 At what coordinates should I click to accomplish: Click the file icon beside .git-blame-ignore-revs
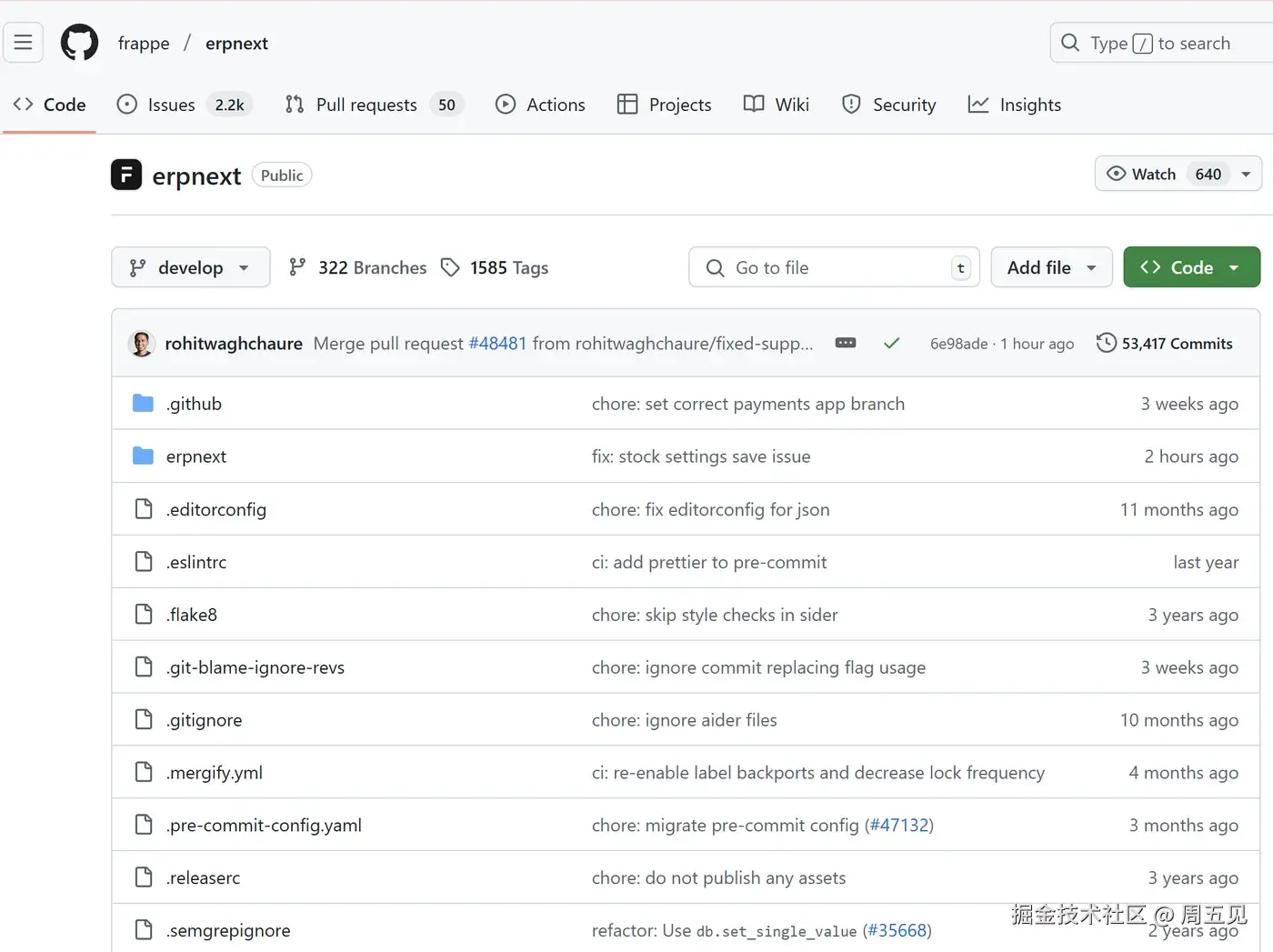[x=143, y=667]
